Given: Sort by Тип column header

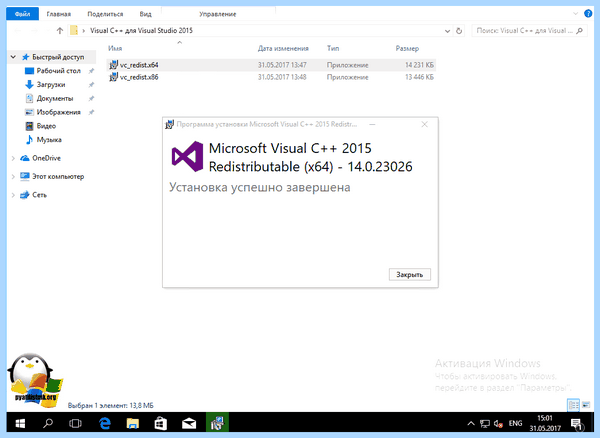Looking at the screenshot, I should [x=333, y=48].
